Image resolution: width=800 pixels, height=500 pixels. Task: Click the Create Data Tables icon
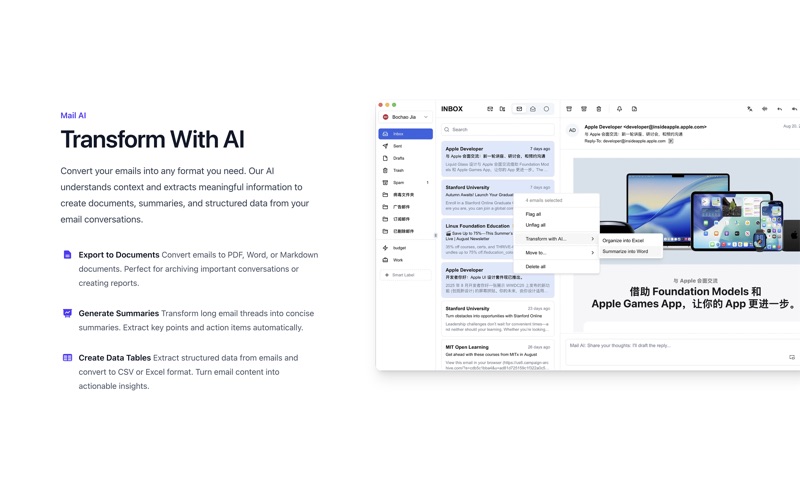(67, 358)
